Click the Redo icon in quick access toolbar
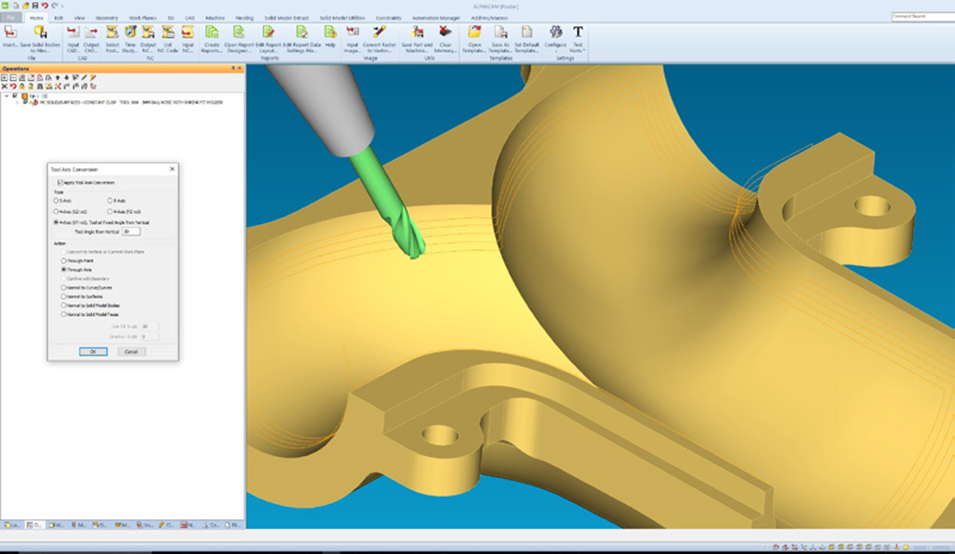 tap(54, 5)
